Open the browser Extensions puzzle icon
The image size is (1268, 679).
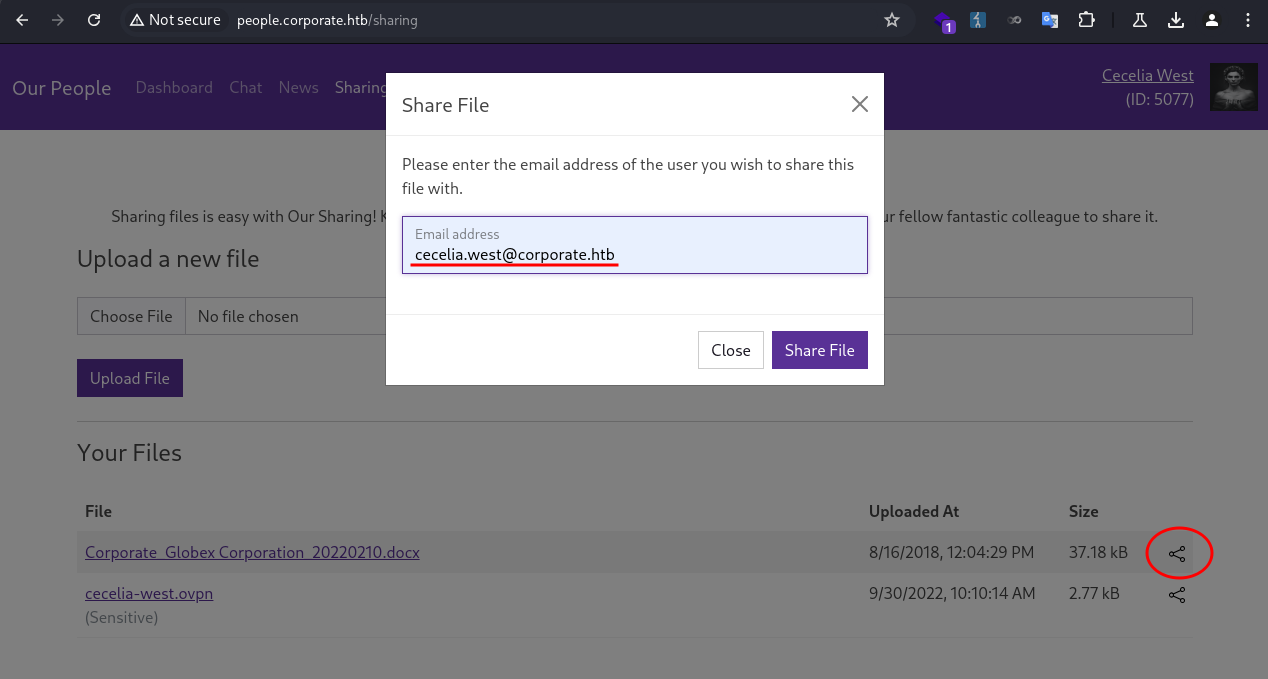[x=1086, y=20]
